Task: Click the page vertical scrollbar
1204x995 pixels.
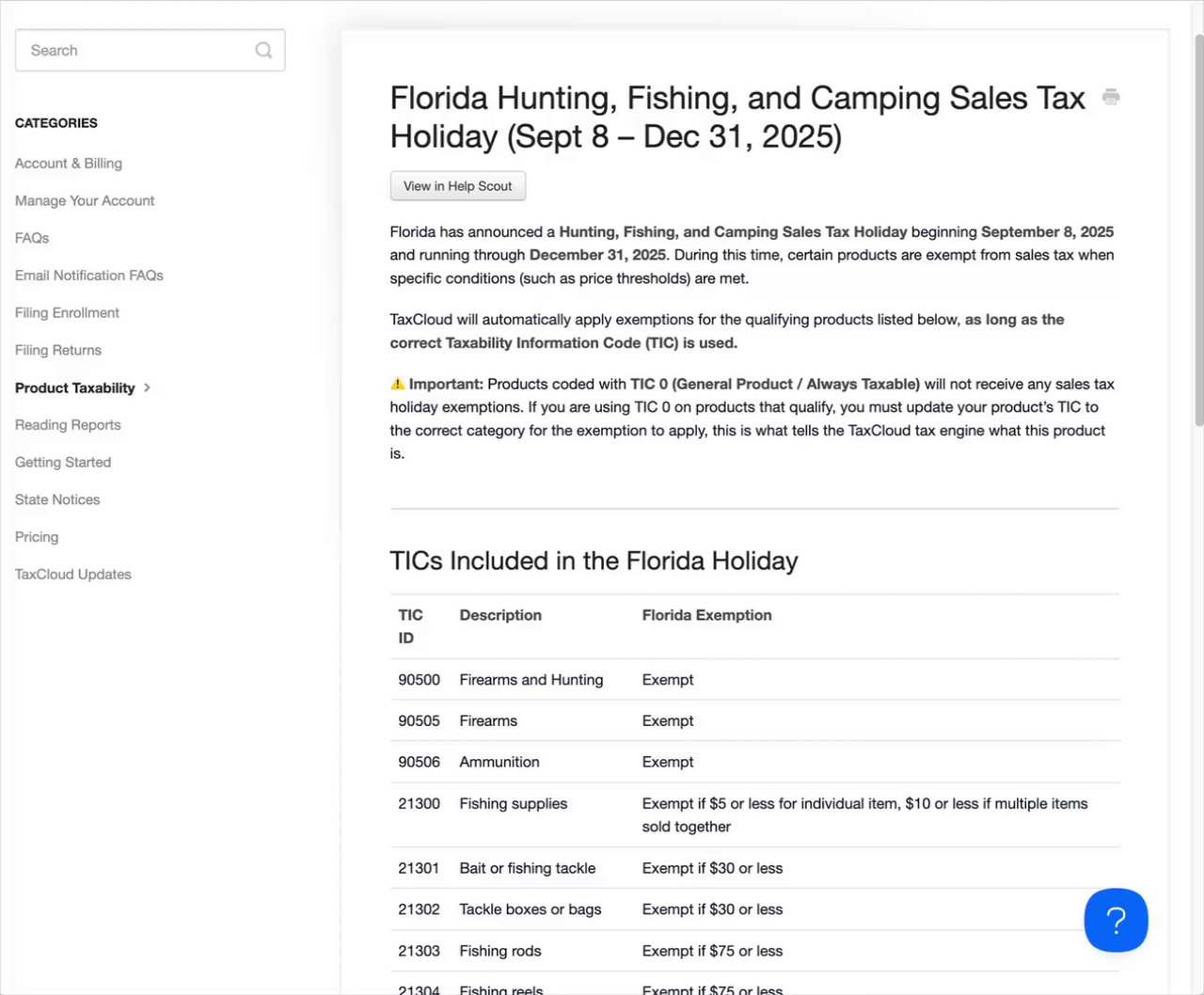Action: [1198, 230]
